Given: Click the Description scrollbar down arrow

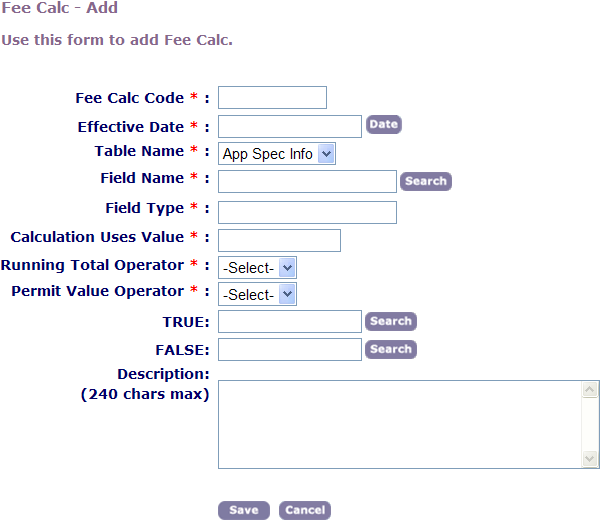Looking at the screenshot, I should point(590,458).
